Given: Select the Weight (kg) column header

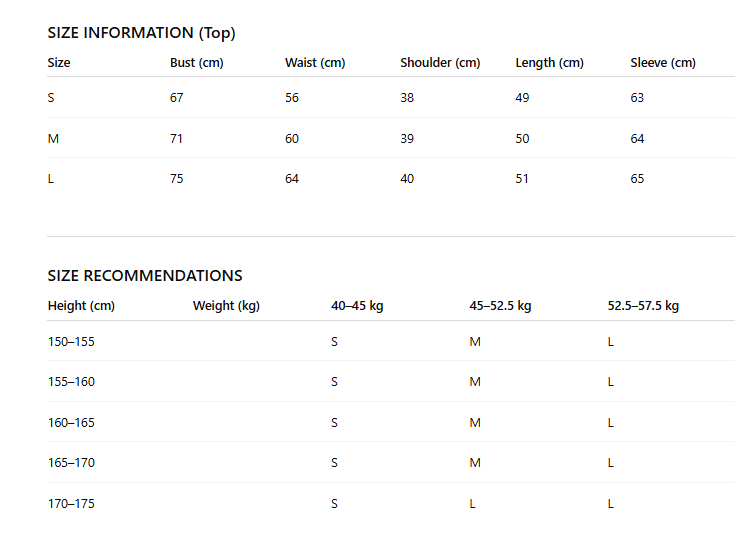Looking at the screenshot, I should pos(226,306).
